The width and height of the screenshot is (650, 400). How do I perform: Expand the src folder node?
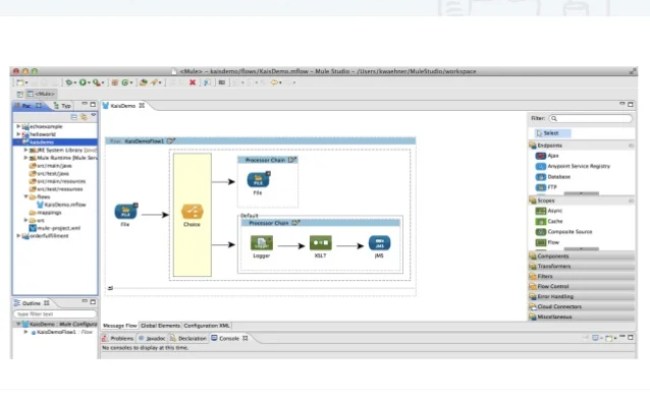pos(26,220)
